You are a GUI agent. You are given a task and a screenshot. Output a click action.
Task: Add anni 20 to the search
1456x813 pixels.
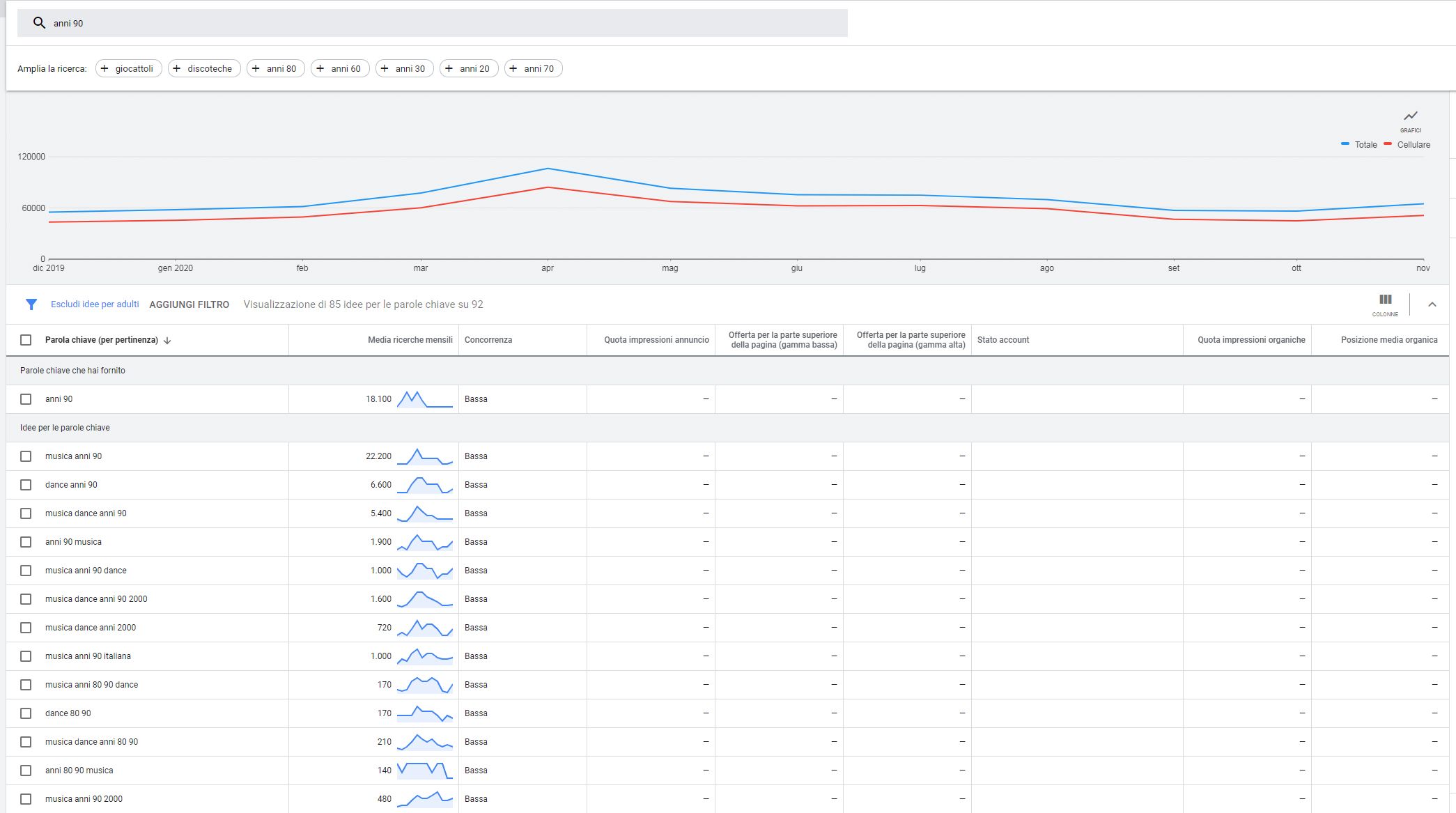coord(469,68)
